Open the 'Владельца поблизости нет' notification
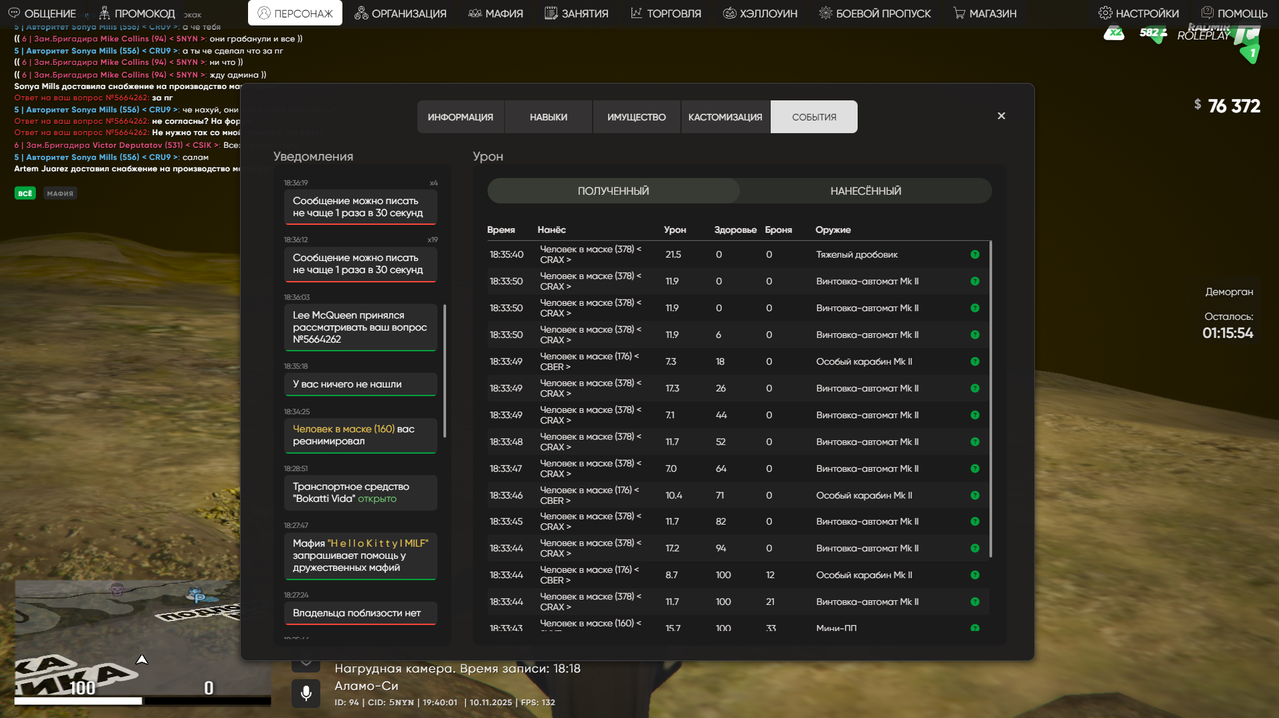This screenshot has height=718, width=1279. [x=360, y=613]
